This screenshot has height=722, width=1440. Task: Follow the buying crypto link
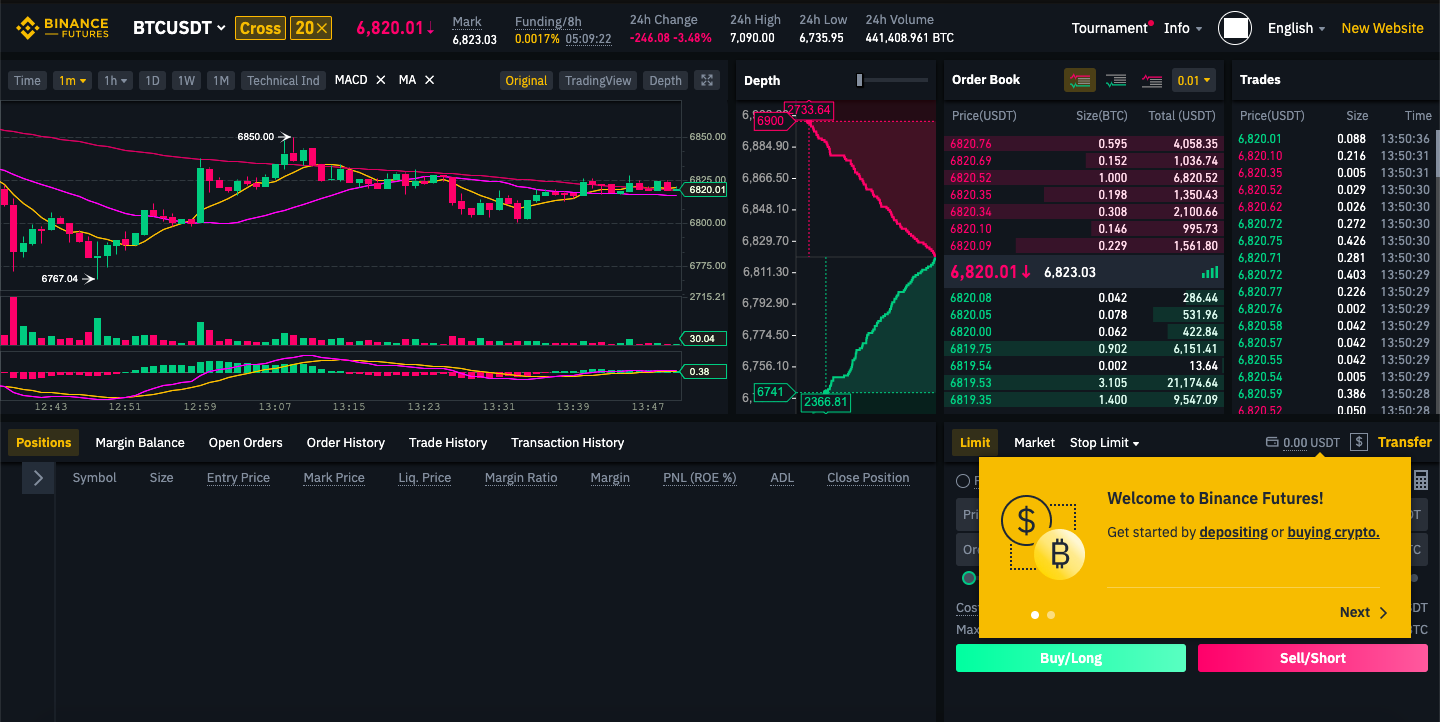[x=1333, y=532]
